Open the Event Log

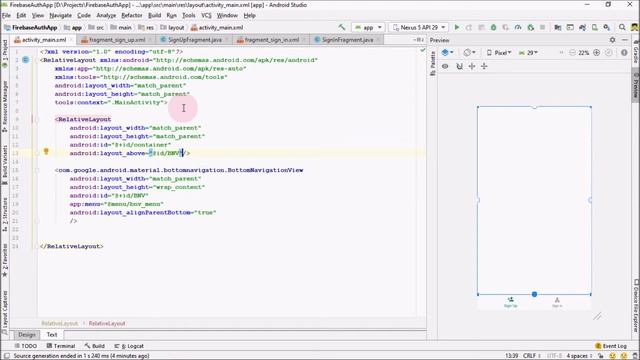pyautogui.click(x=611, y=346)
